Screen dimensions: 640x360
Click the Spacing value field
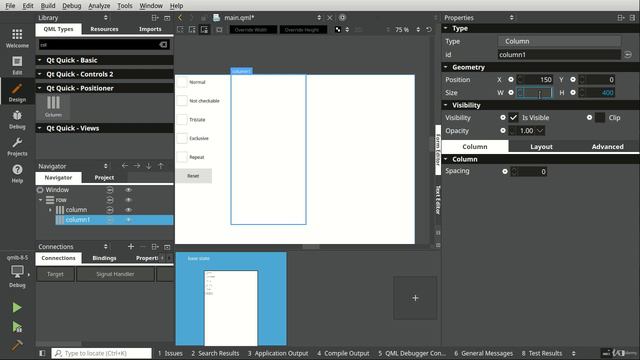click(529, 171)
